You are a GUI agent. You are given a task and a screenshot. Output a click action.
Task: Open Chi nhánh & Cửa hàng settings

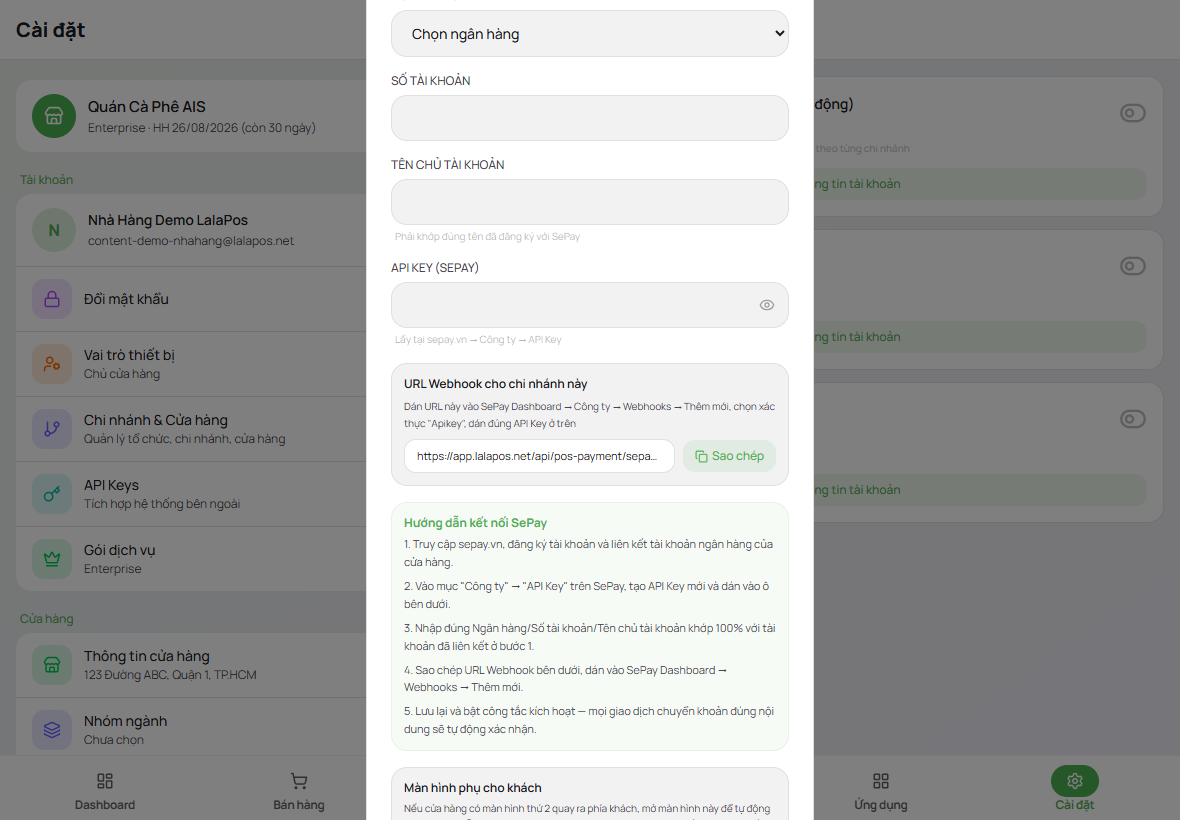191,429
